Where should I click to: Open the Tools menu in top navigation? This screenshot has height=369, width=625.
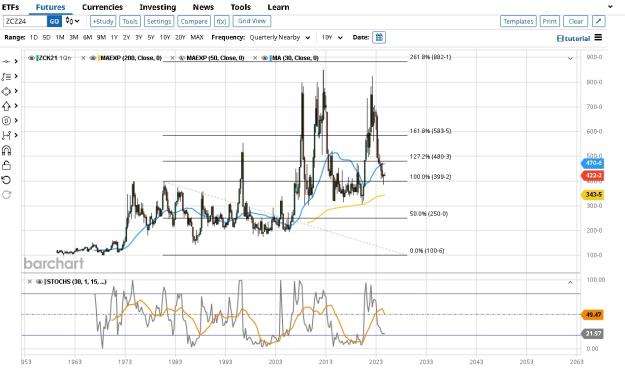click(x=241, y=7)
